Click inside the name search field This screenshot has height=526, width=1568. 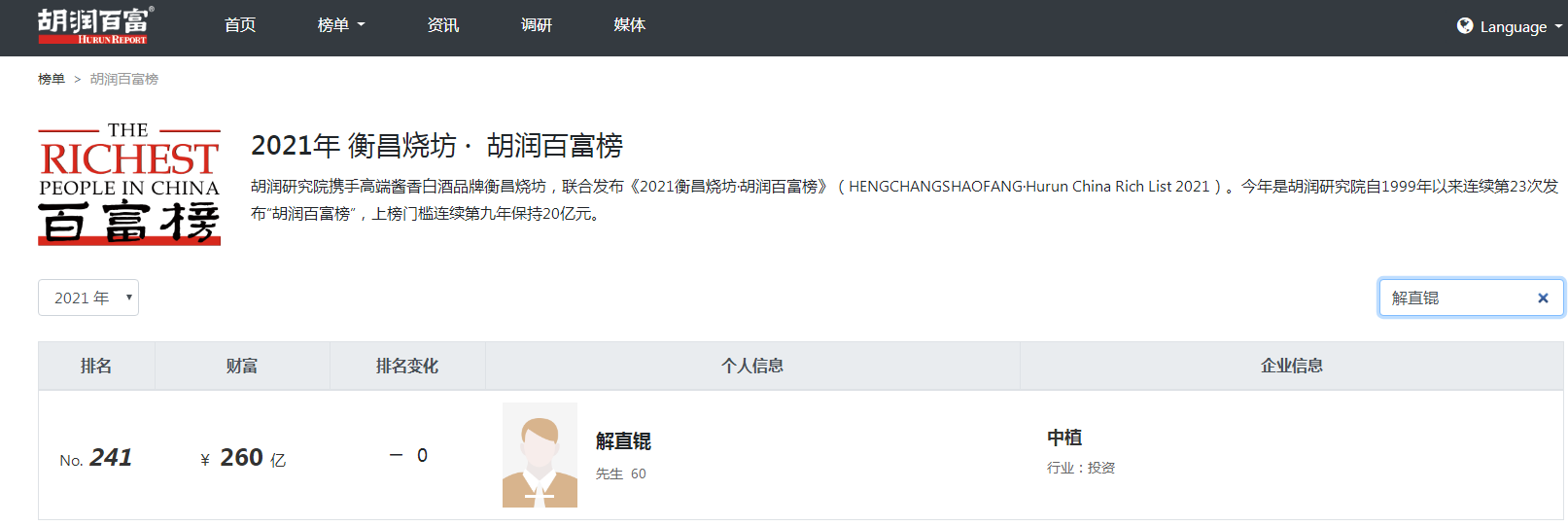pos(1453,298)
